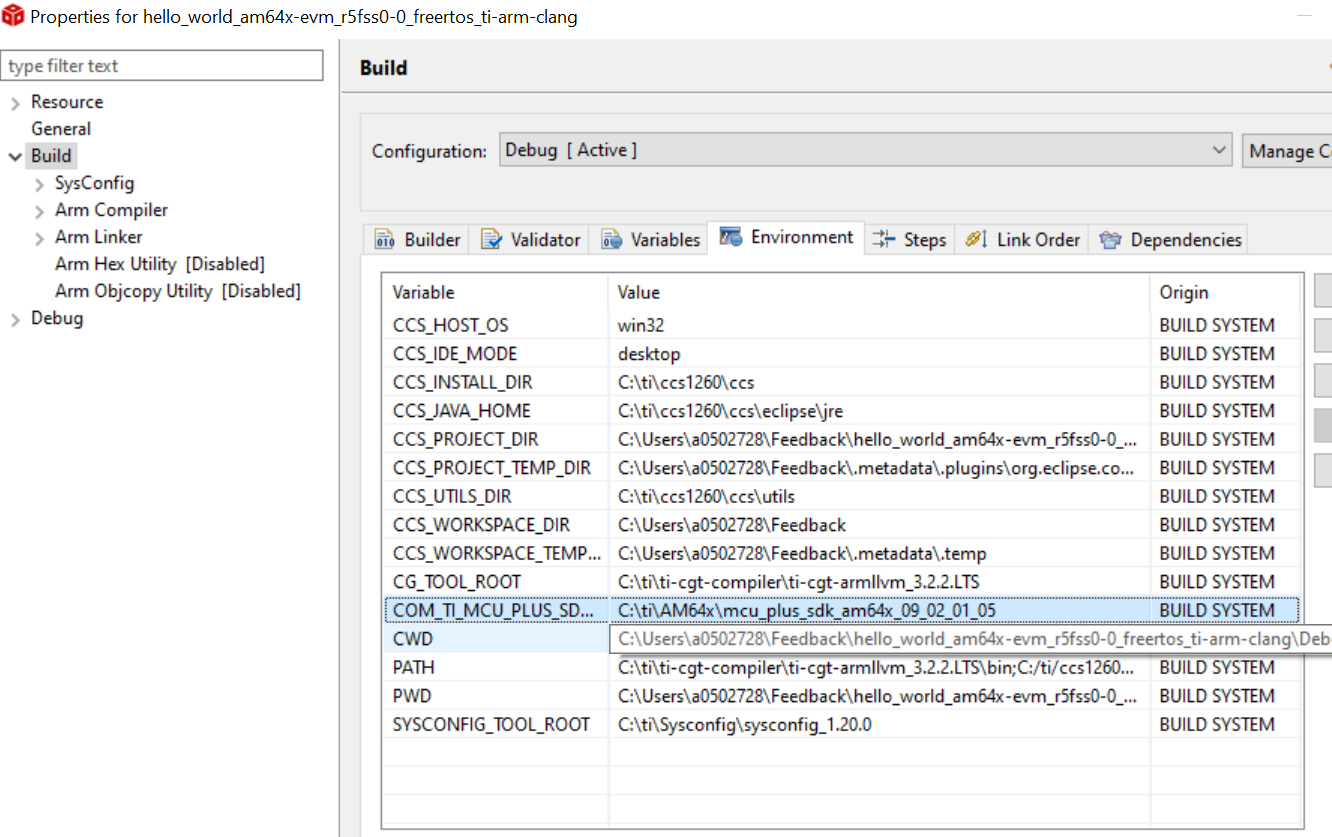The height and width of the screenshot is (837, 1332).
Task: Select the CG_TOOL_ROOT variable name
Action: [456, 582]
